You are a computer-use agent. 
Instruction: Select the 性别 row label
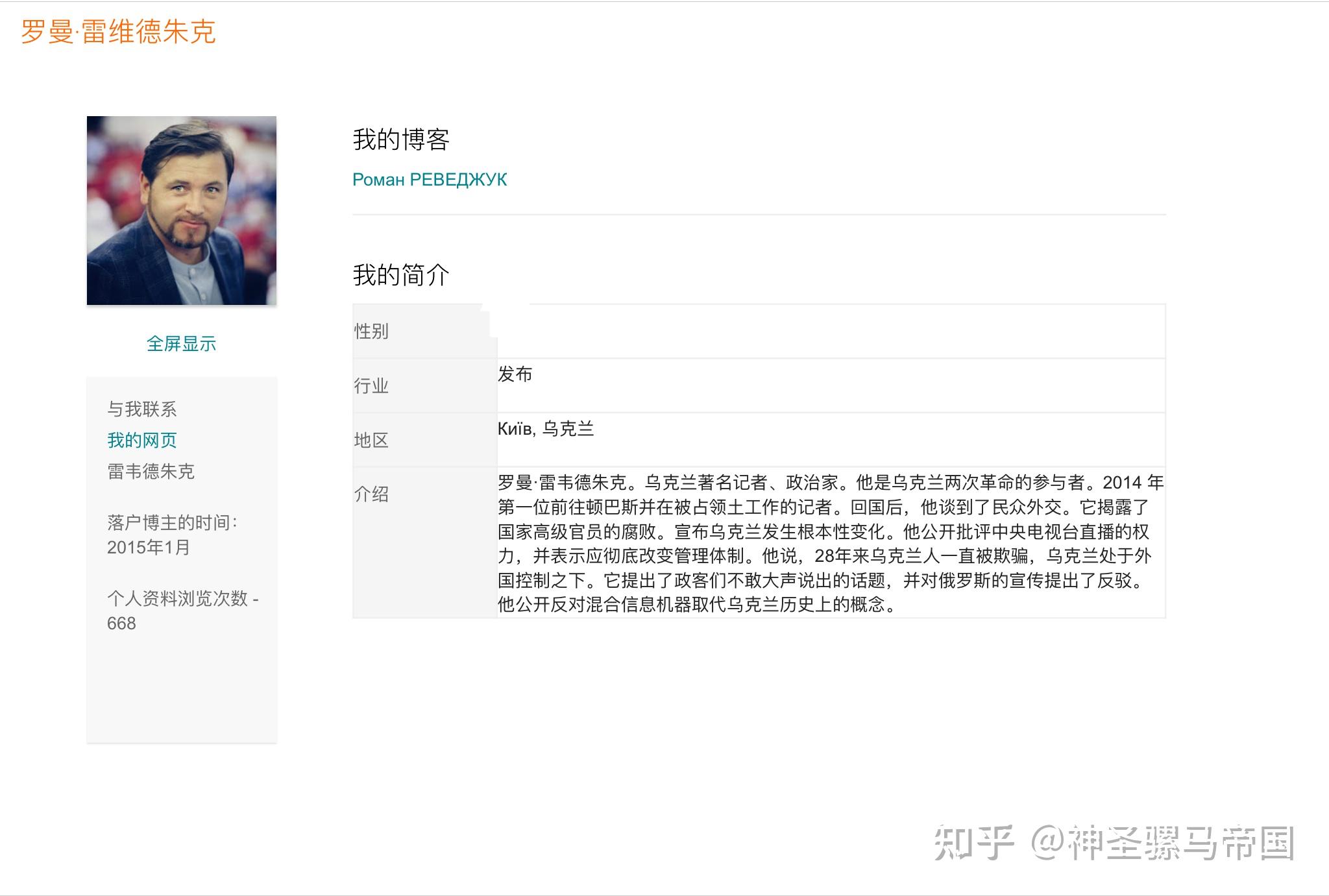[371, 332]
